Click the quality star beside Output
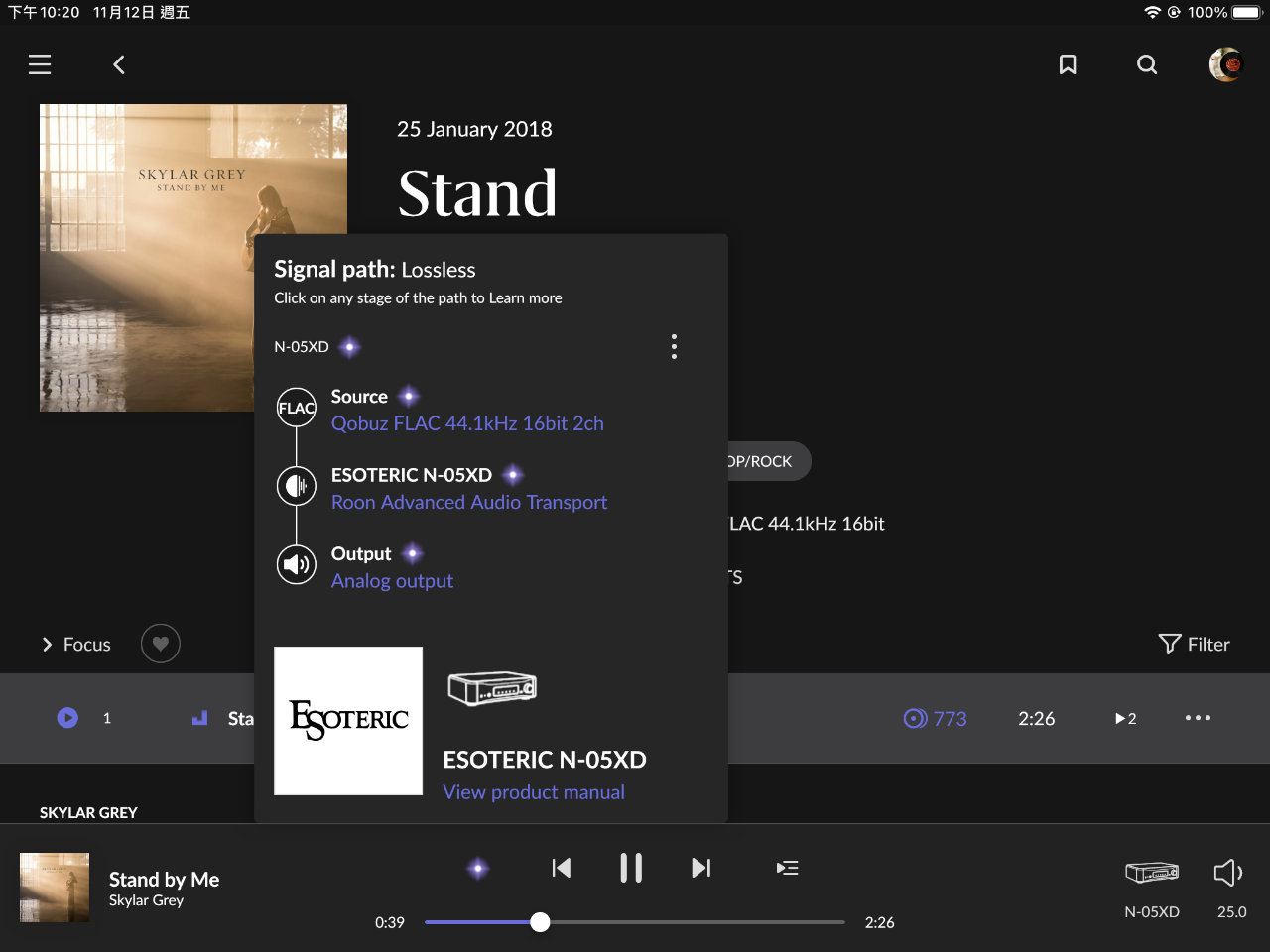This screenshot has width=1270, height=952. [x=413, y=553]
